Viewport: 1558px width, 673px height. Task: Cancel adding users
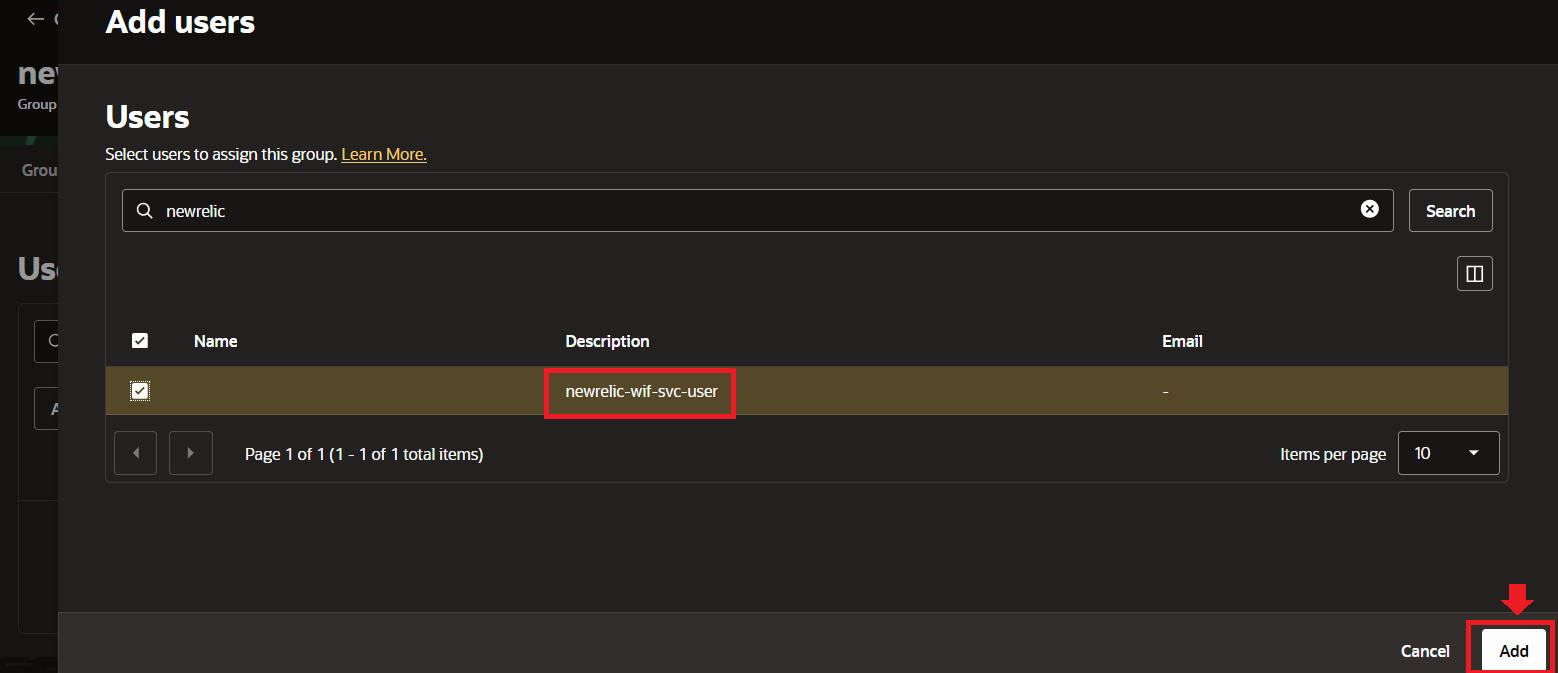[x=1425, y=650]
